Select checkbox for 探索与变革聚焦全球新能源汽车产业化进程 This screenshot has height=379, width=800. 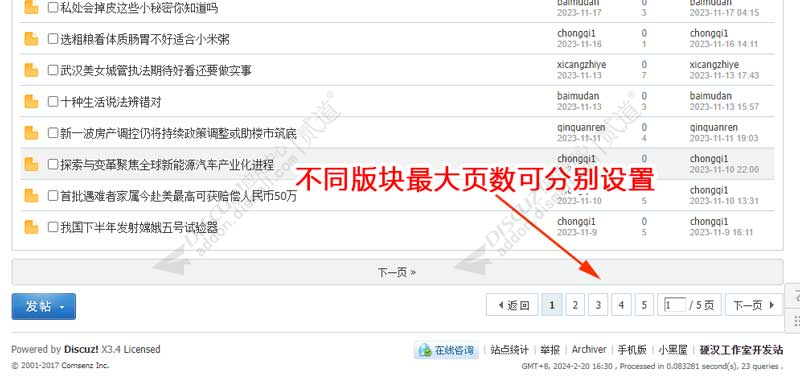pos(53,164)
